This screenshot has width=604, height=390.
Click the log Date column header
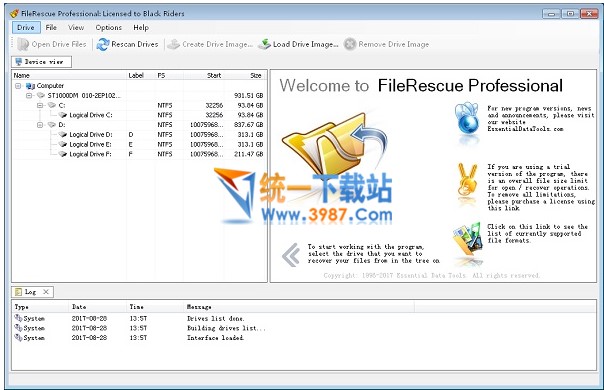click(x=98, y=307)
